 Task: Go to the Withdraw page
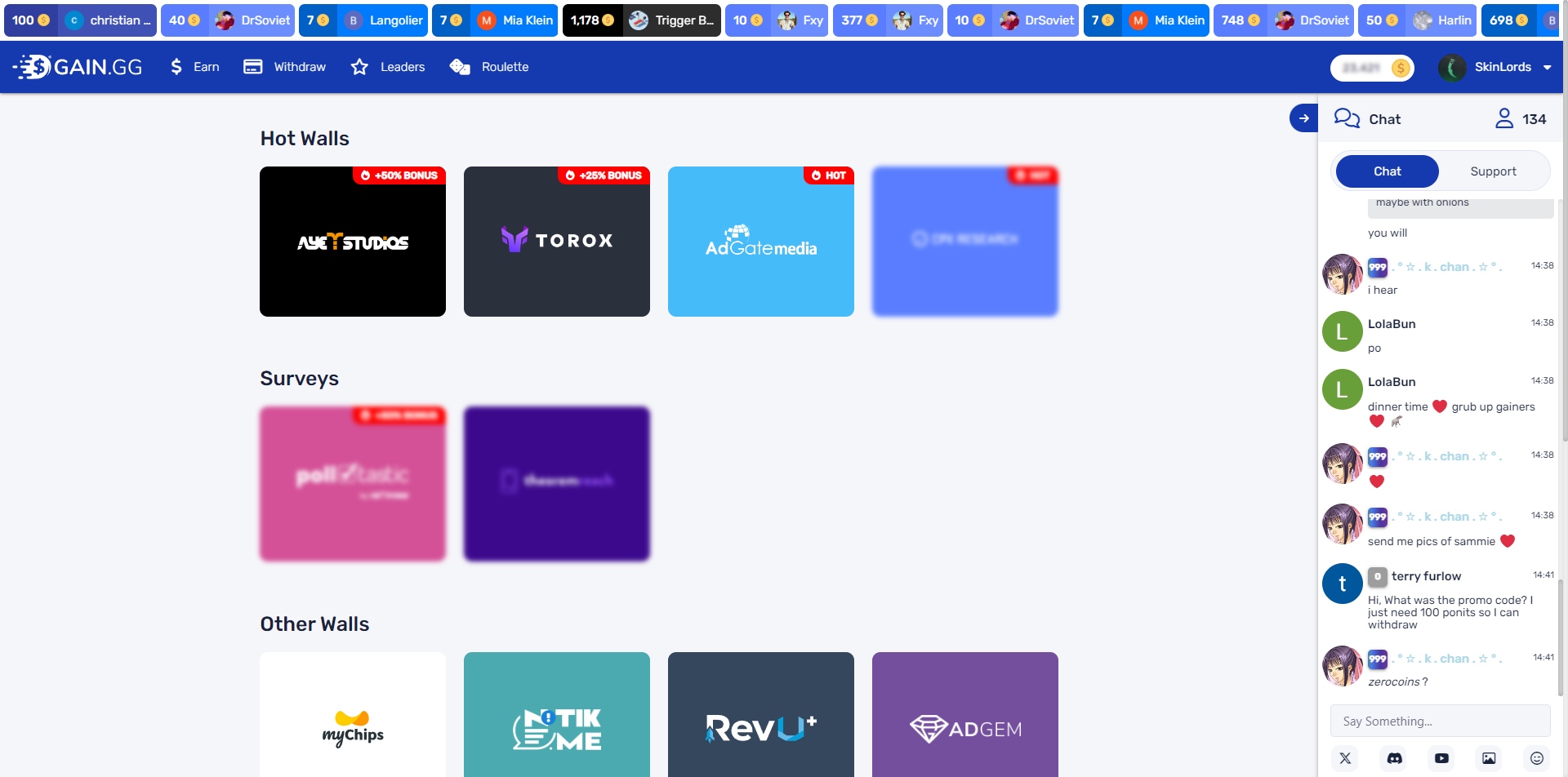284,67
